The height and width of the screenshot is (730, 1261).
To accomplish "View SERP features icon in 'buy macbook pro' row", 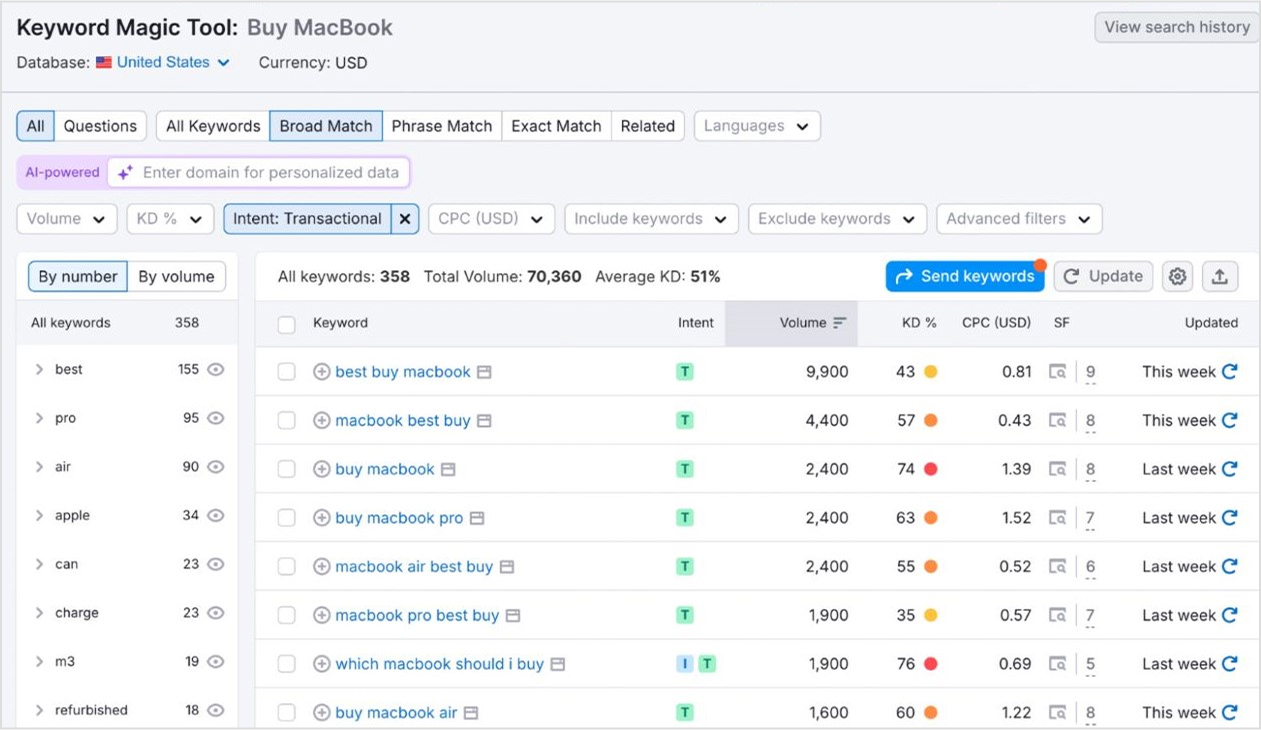I will [1057, 518].
